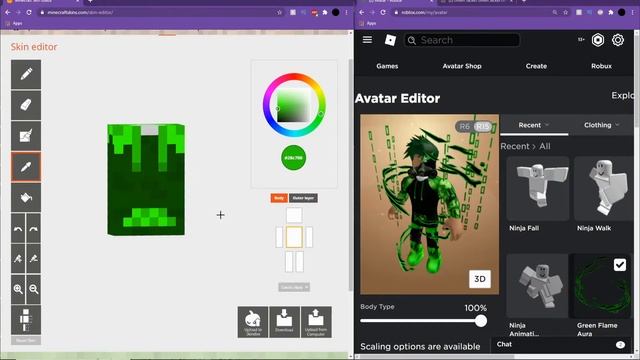Select the Ninja Walk animation thumbnail
Screen dimensions: 640x360
pyautogui.click(x=602, y=189)
